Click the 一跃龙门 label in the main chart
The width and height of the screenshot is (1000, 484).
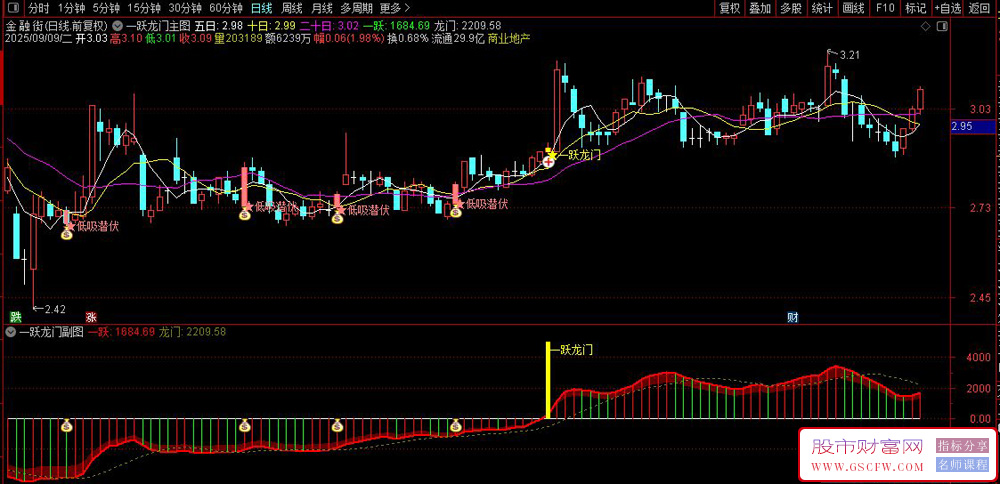(x=581, y=154)
